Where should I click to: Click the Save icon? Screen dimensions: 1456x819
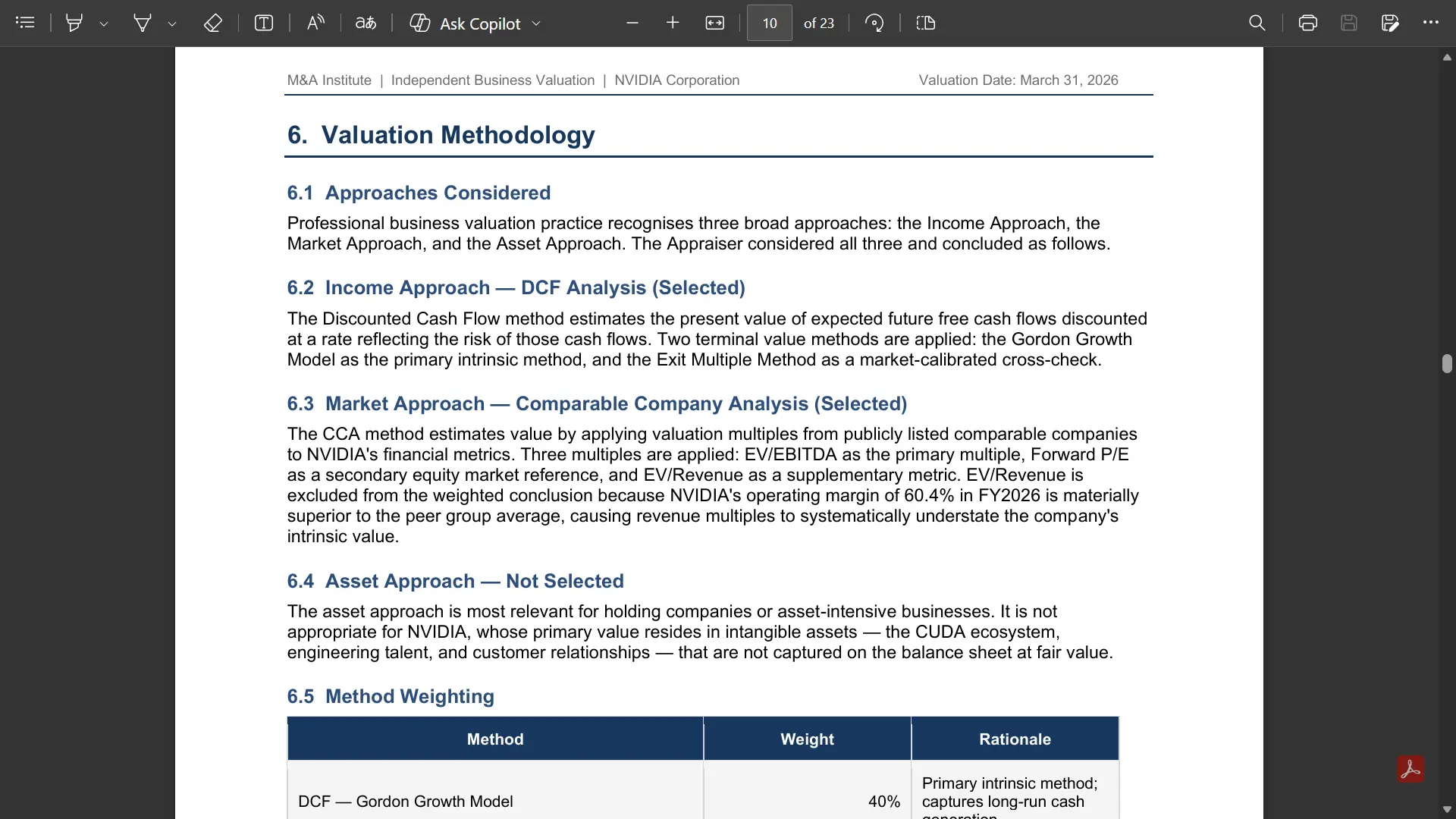tap(1349, 23)
